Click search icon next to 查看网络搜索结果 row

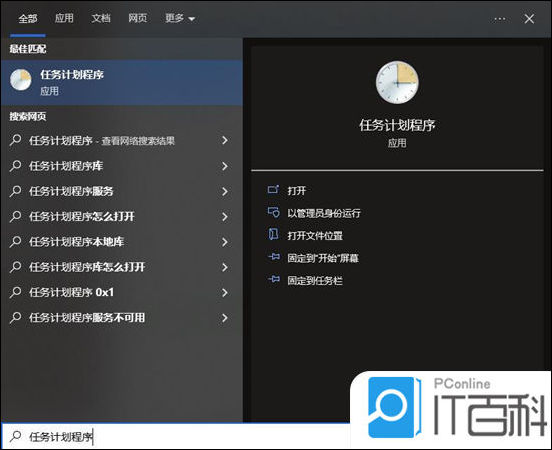[x=15, y=140]
